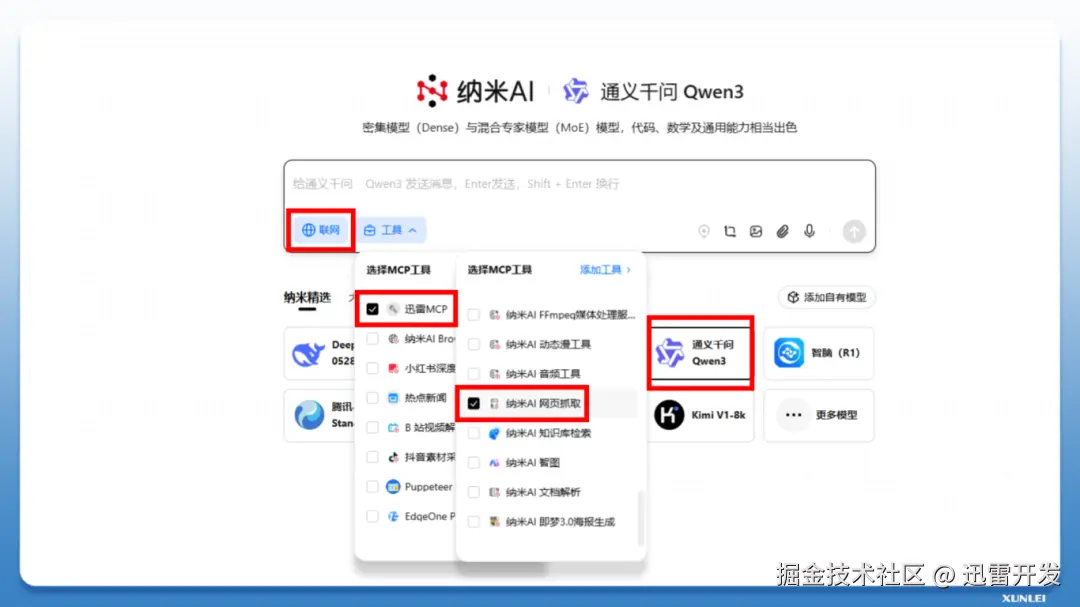Check the B站视频解 checkbox
Image resolution: width=1080 pixels, height=607 pixels.
pyautogui.click(x=373, y=428)
